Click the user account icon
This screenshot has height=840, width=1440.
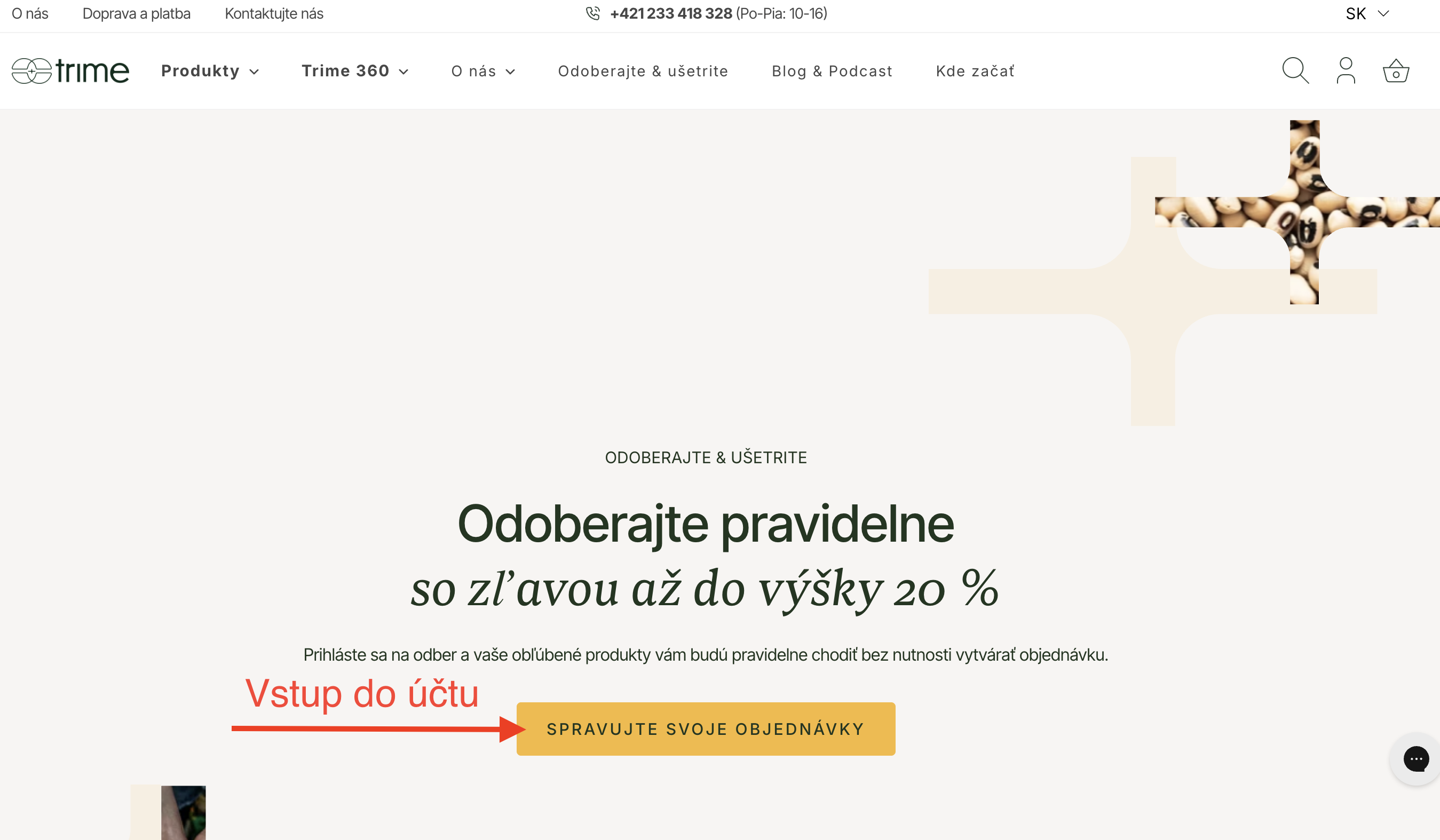click(1346, 71)
